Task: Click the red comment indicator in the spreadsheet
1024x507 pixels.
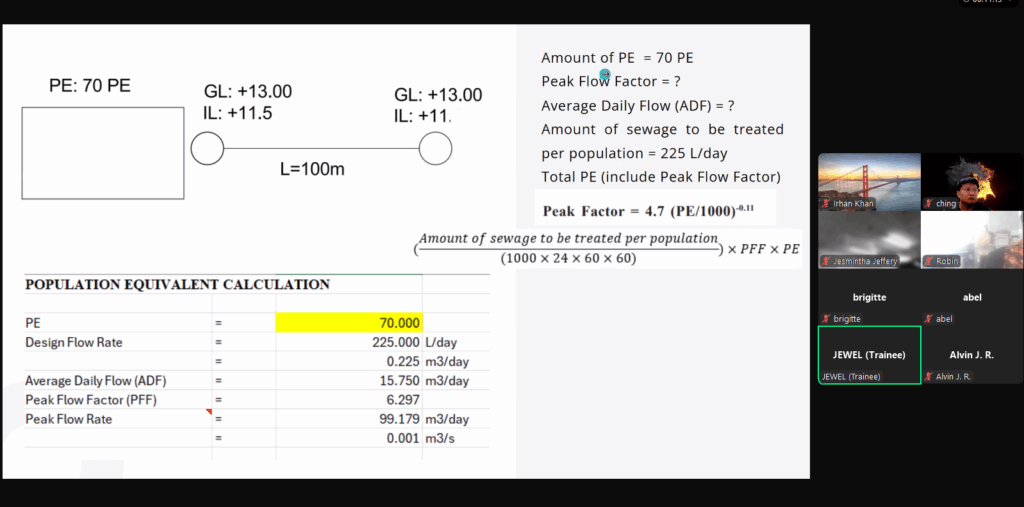Action: (208, 412)
